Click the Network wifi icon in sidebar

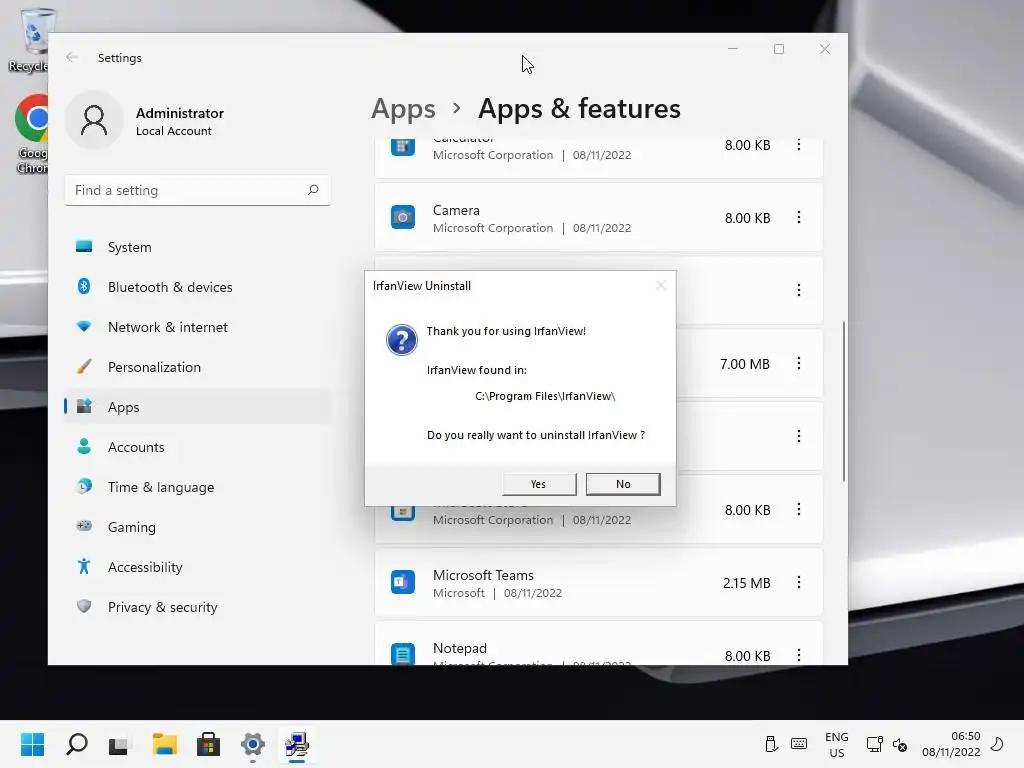(x=84, y=326)
